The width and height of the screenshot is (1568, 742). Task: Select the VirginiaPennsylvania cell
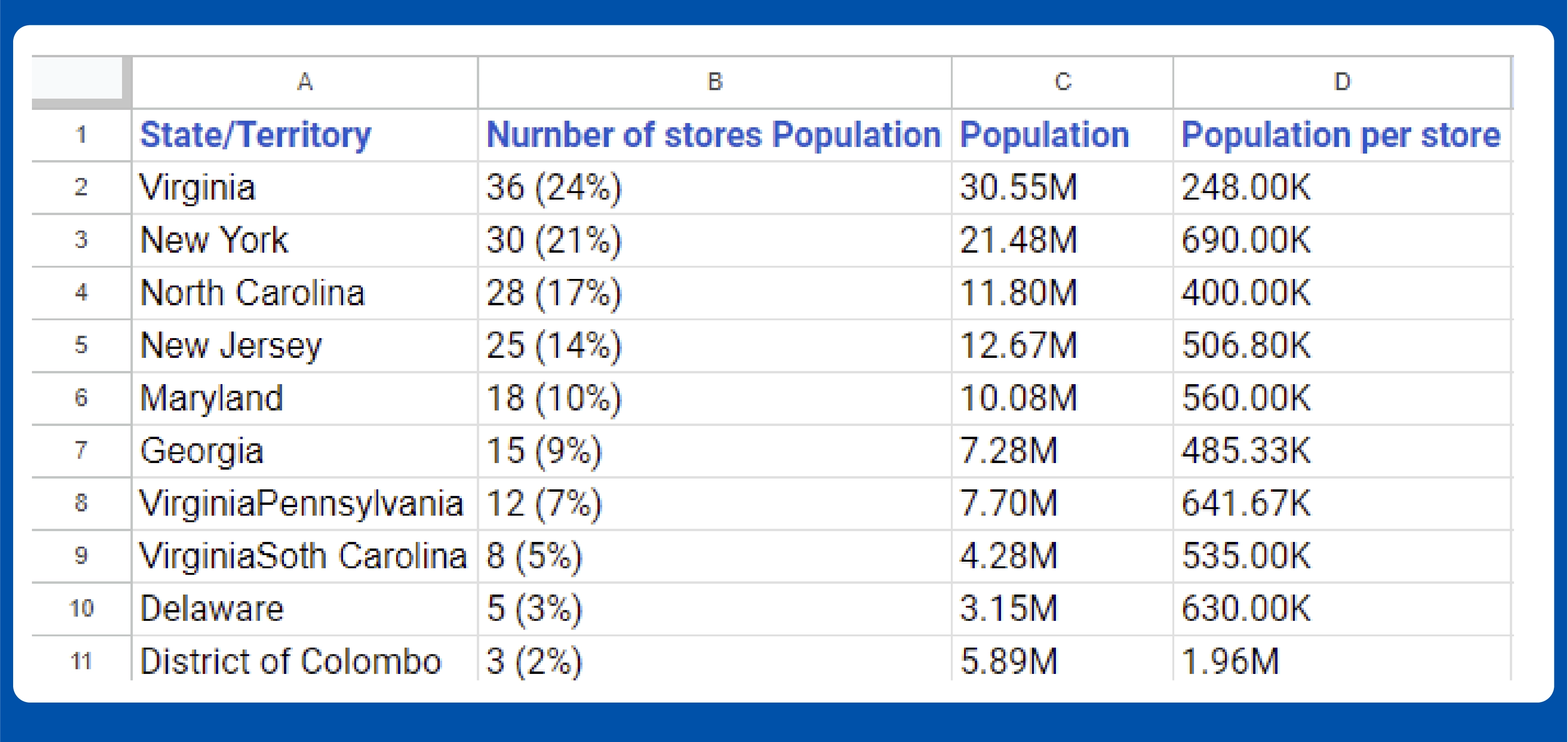point(305,504)
